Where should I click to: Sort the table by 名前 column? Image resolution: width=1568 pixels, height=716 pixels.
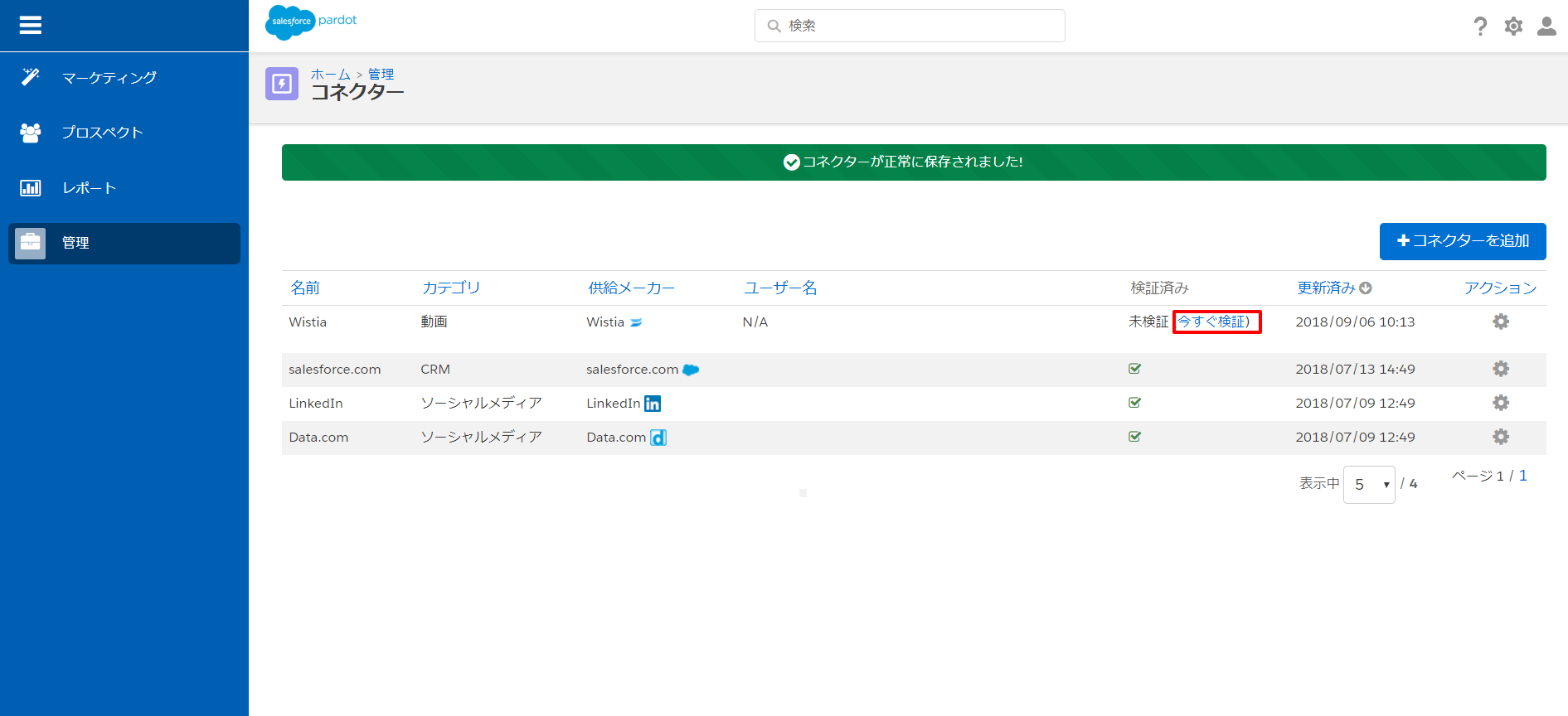pos(304,288)
